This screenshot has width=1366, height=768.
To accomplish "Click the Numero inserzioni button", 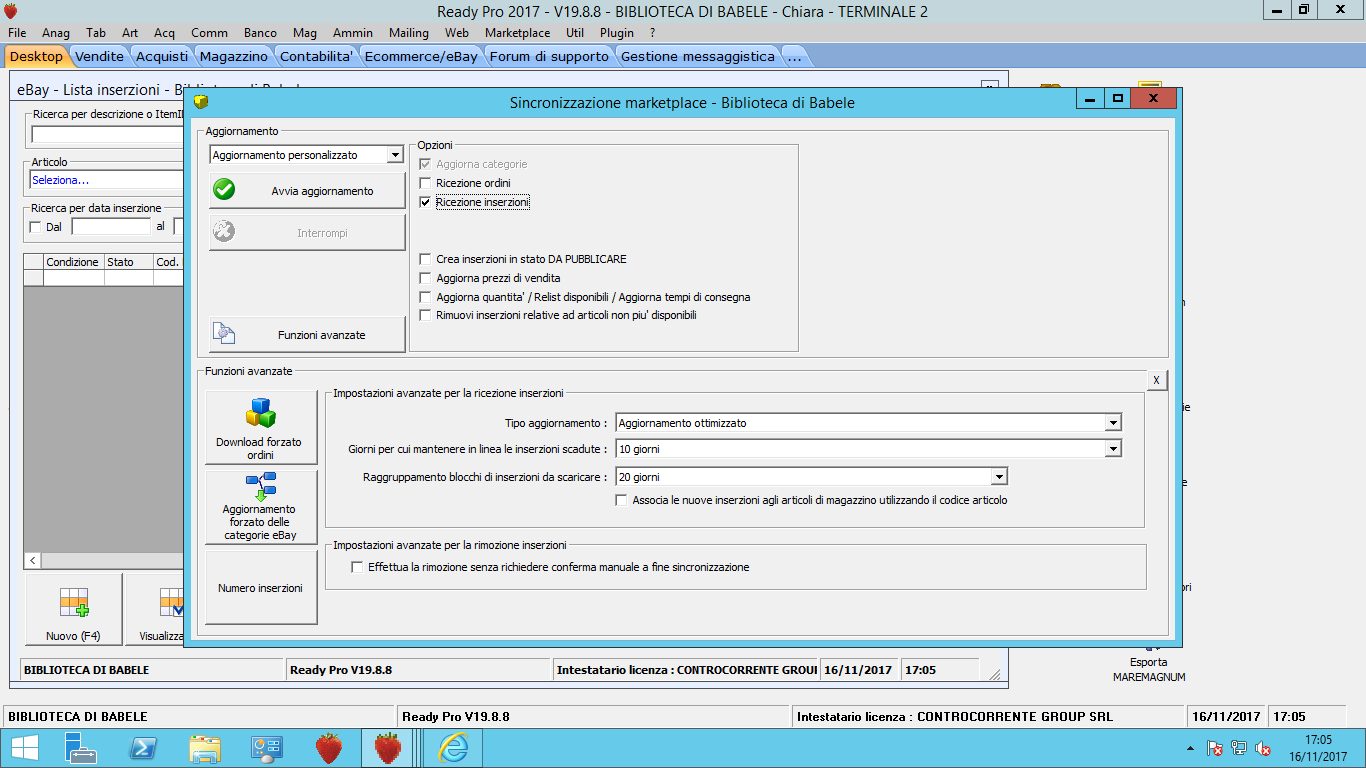I will [x=261, y=588].
